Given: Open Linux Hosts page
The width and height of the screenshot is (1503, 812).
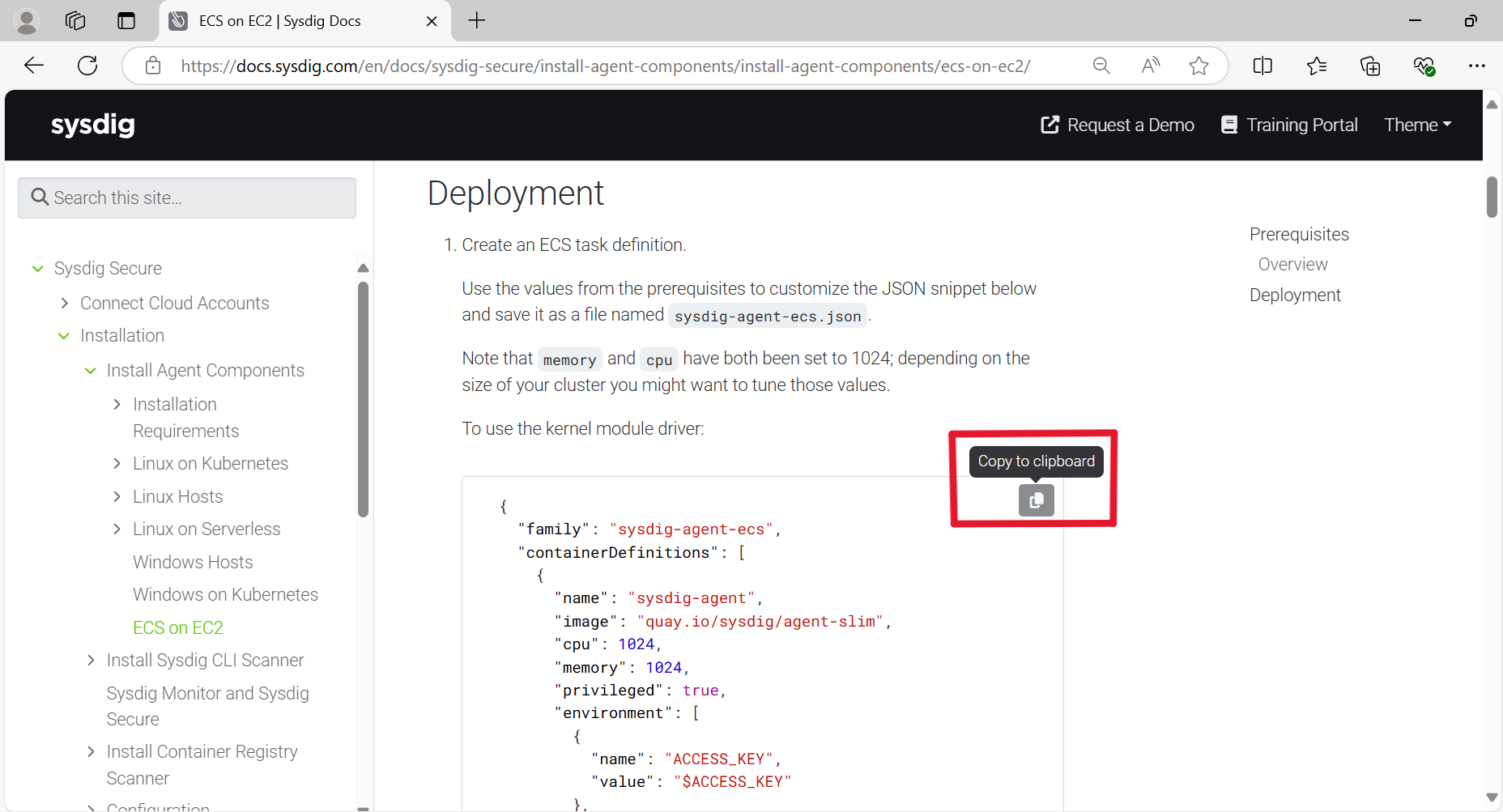Looking at the screenshot, I should coord(178,496).
